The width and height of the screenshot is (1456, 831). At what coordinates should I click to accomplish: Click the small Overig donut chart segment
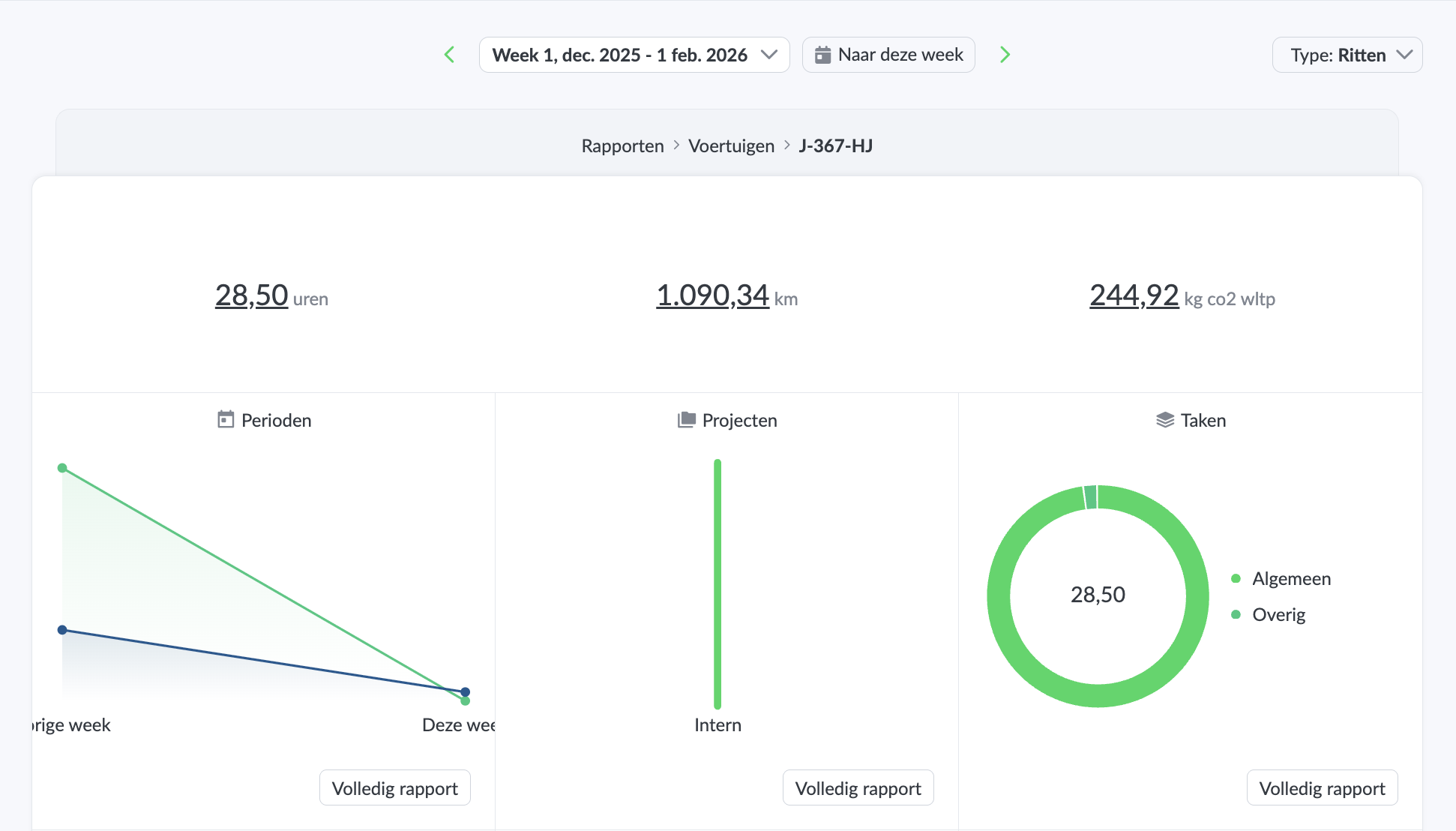[1091, 497]
